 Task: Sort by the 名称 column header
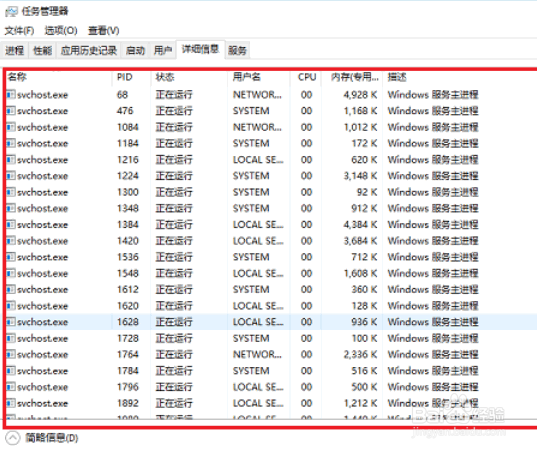[59, 77]
